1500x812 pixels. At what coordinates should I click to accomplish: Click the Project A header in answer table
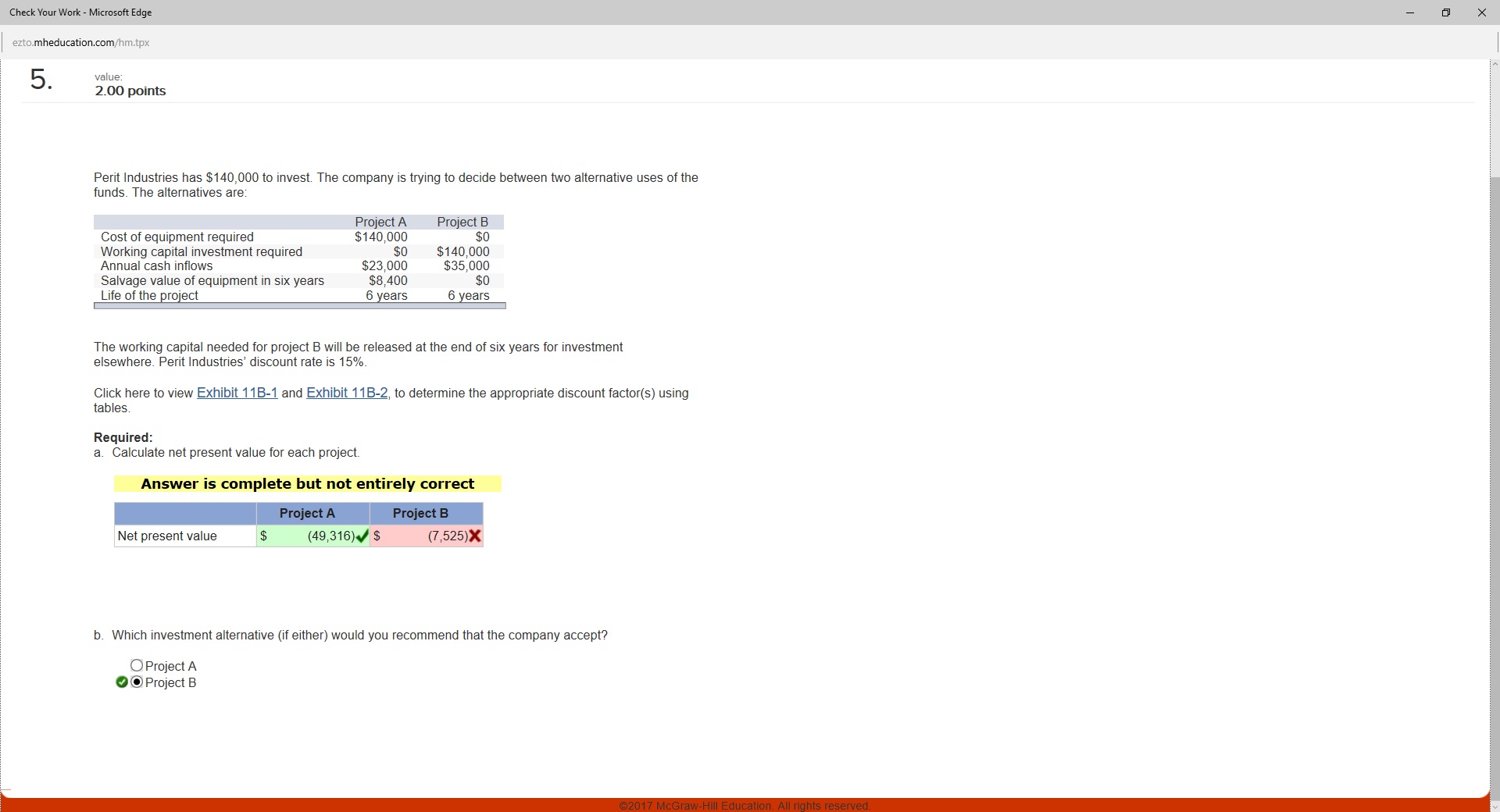coord(307,513)
